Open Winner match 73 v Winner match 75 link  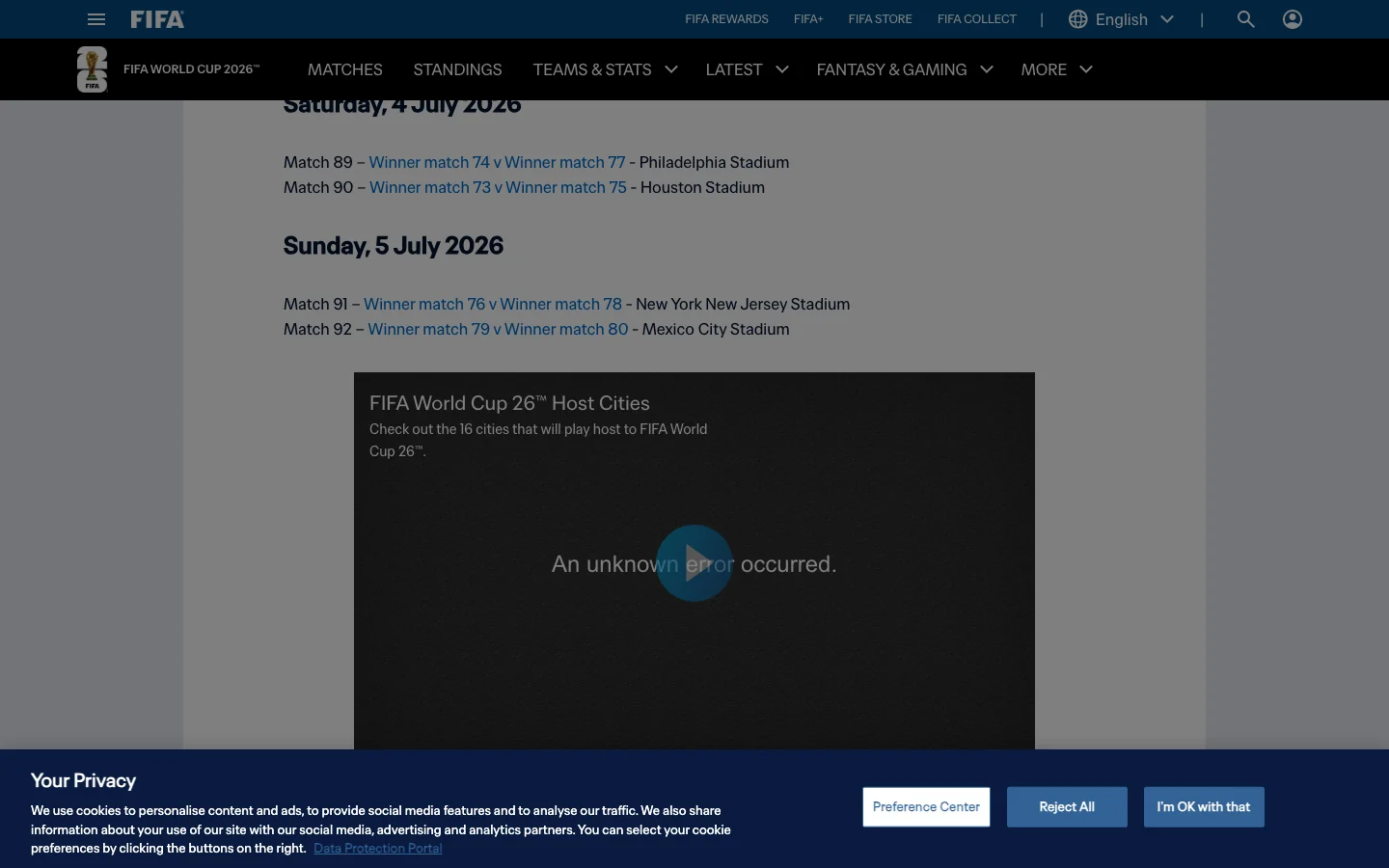[x=498, y=187]
